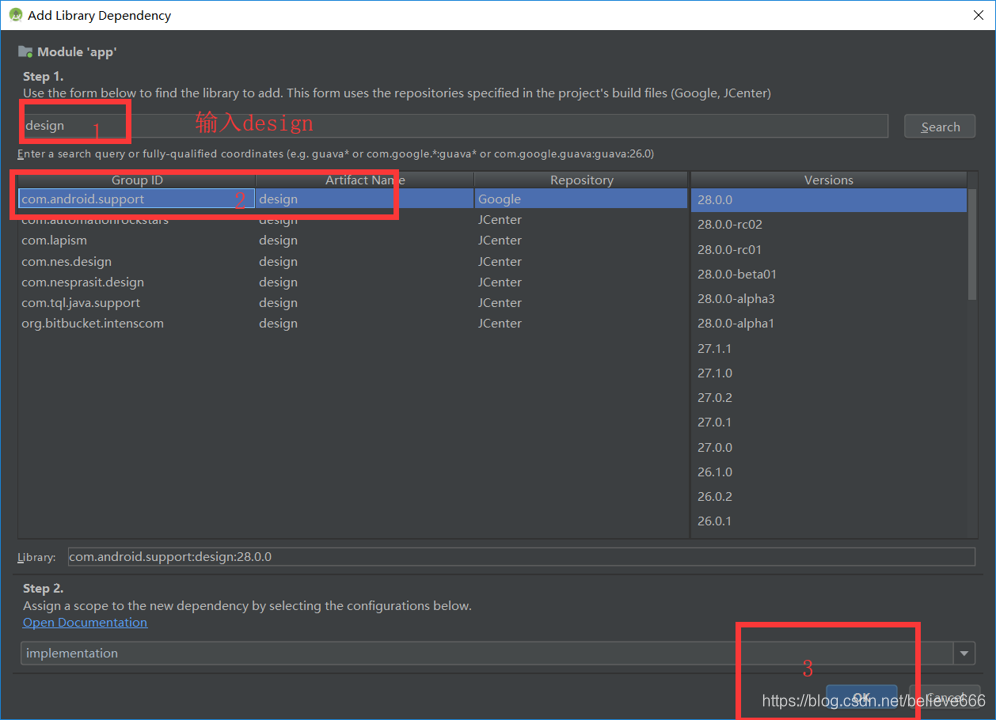Image resolution: width=996 pixels, height=720 pixels.
Task: Click design artifact cell of com.nes.design
Action: click(365, 261)
